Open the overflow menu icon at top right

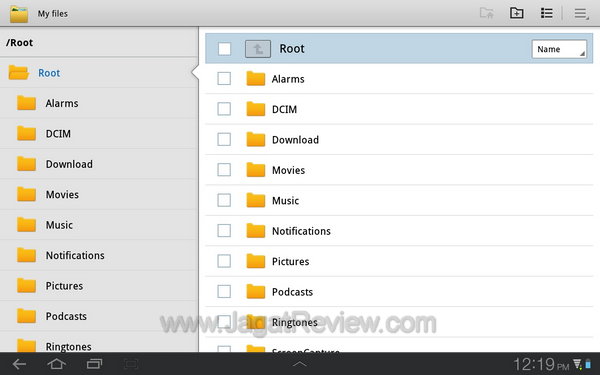tap(581, 14)
